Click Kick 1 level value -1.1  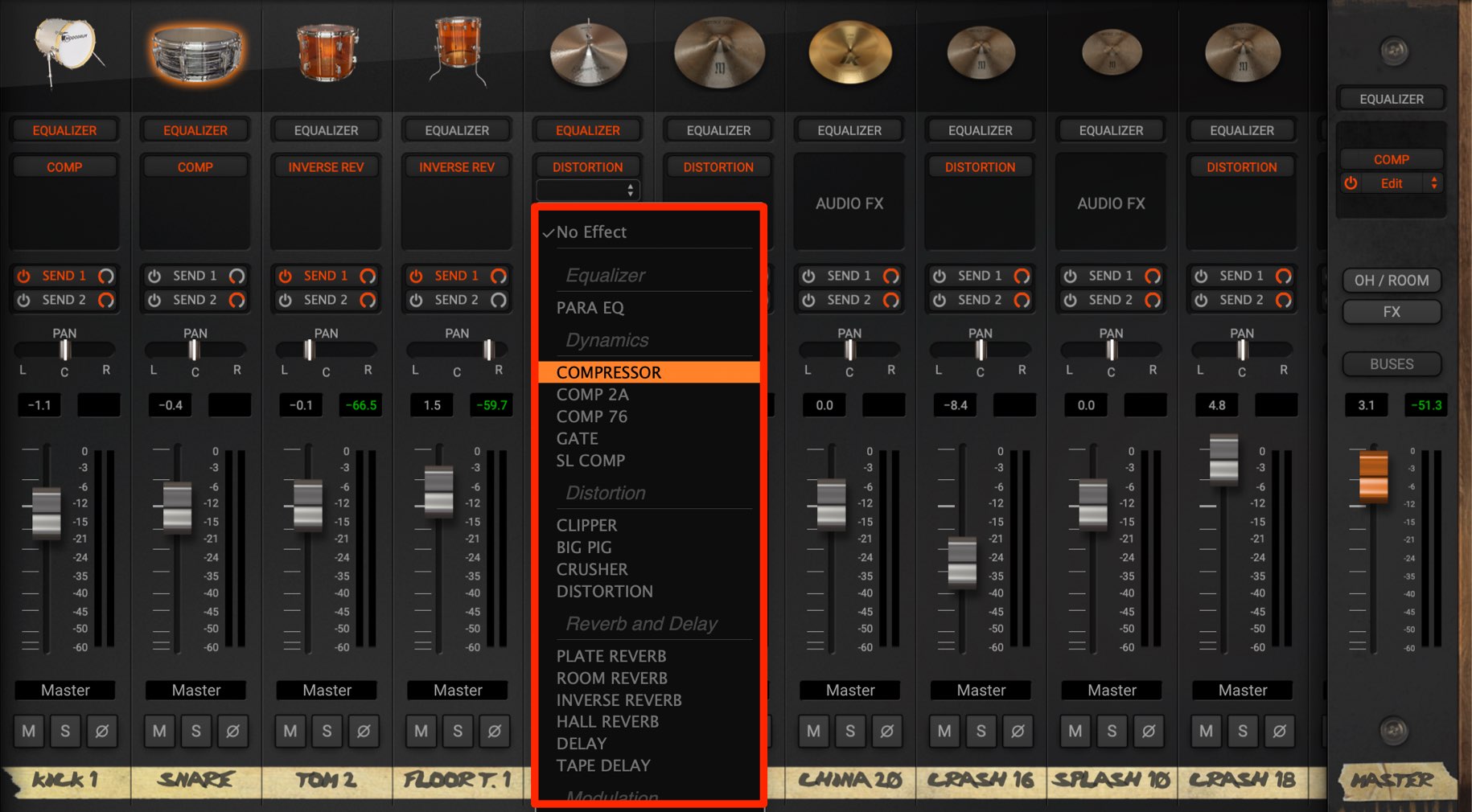coord(39,404)
